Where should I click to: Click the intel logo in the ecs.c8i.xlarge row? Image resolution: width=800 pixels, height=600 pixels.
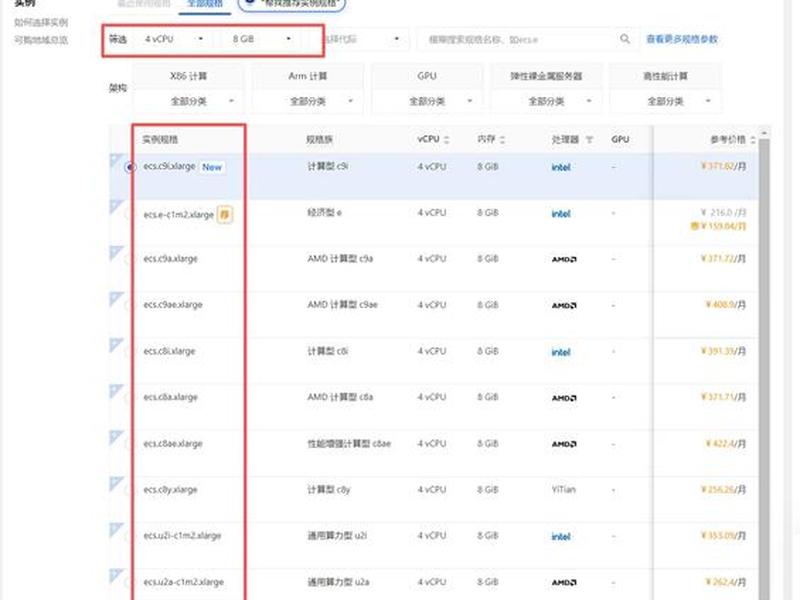pyautogui.click(x=561, y=352)
